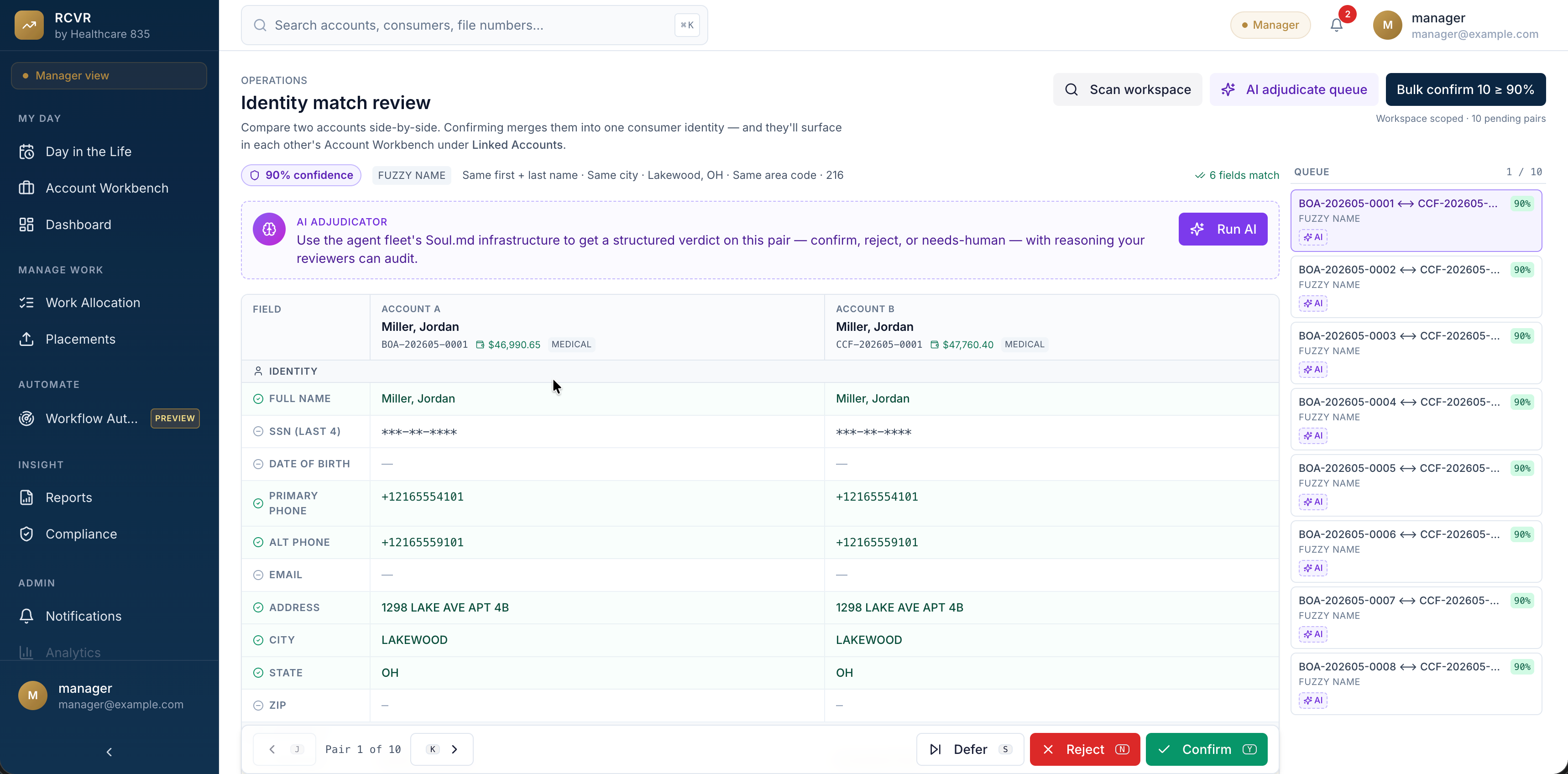Collapse the sidebar with chevron
1568x774 pixels.
(109, 752)
